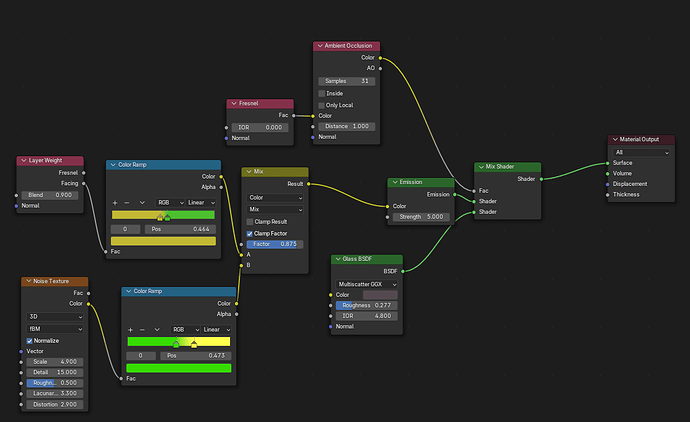Open Noise Texture type dropdown fBM
Screen dimensions: 690x422
pos(55,329)
